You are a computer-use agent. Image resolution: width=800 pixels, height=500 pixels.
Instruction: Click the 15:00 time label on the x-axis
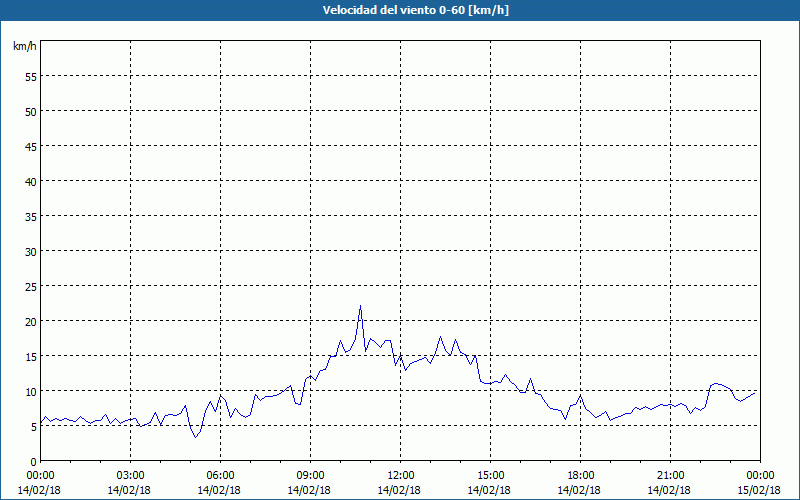tap(490, 476)
